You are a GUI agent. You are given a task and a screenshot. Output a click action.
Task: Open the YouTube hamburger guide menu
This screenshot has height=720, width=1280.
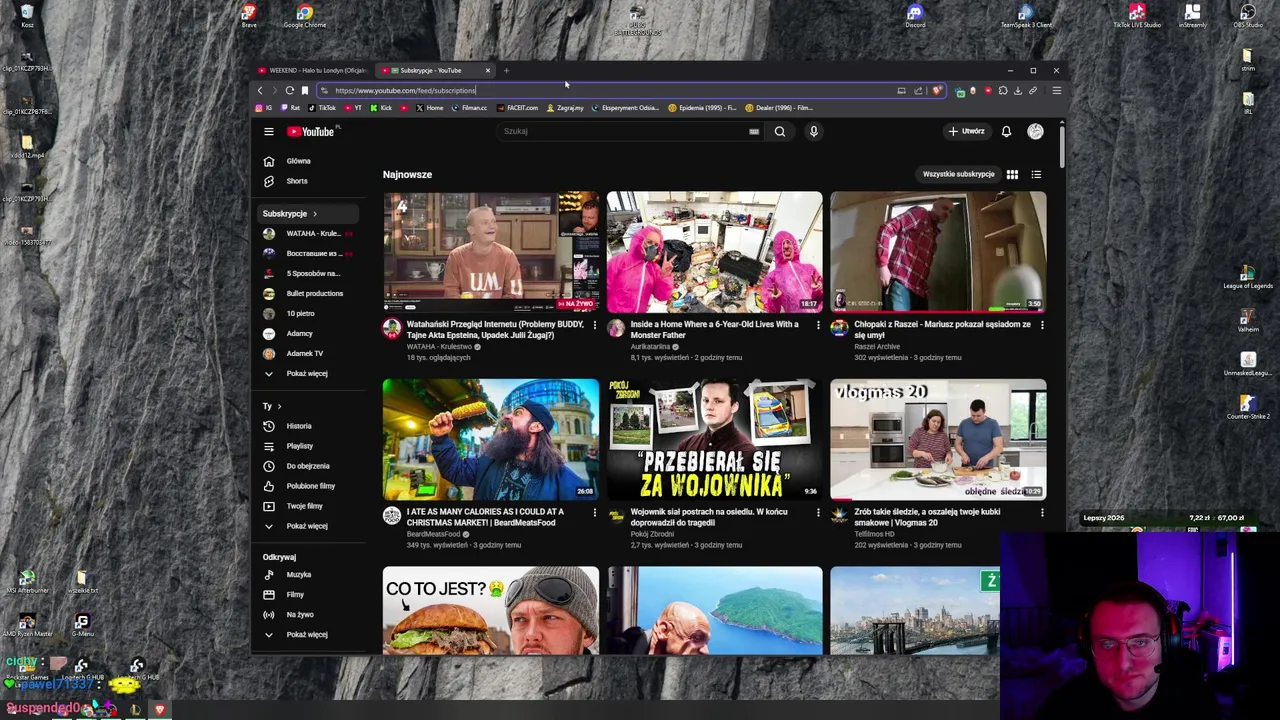[x=268, y=131]
